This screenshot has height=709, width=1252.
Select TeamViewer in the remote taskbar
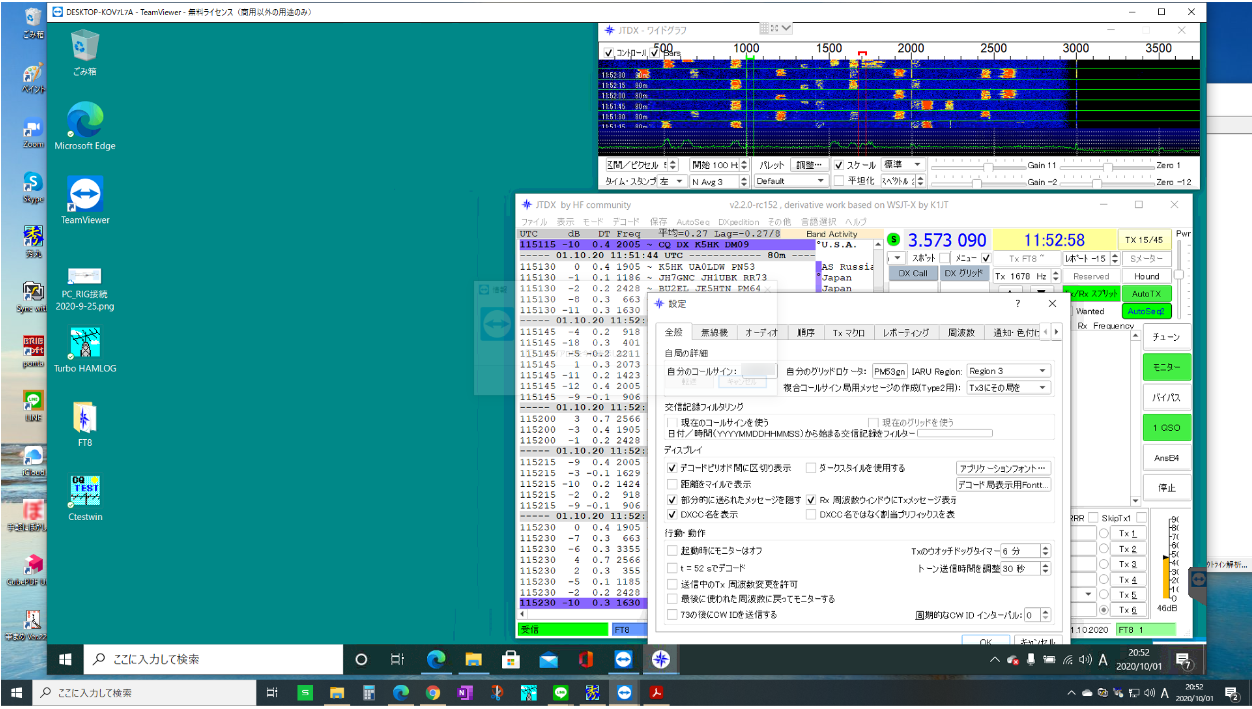[623, 659]
